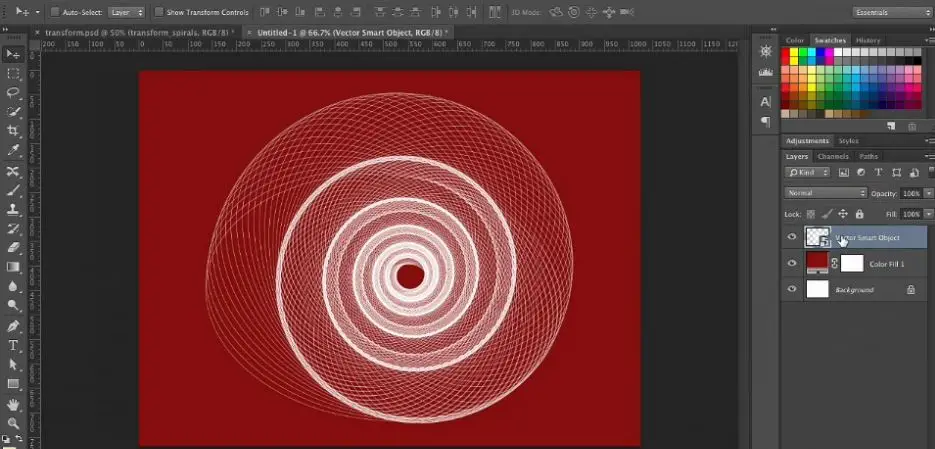Enable the Auto-Select checkbox
935x449 pixels.
53,12
